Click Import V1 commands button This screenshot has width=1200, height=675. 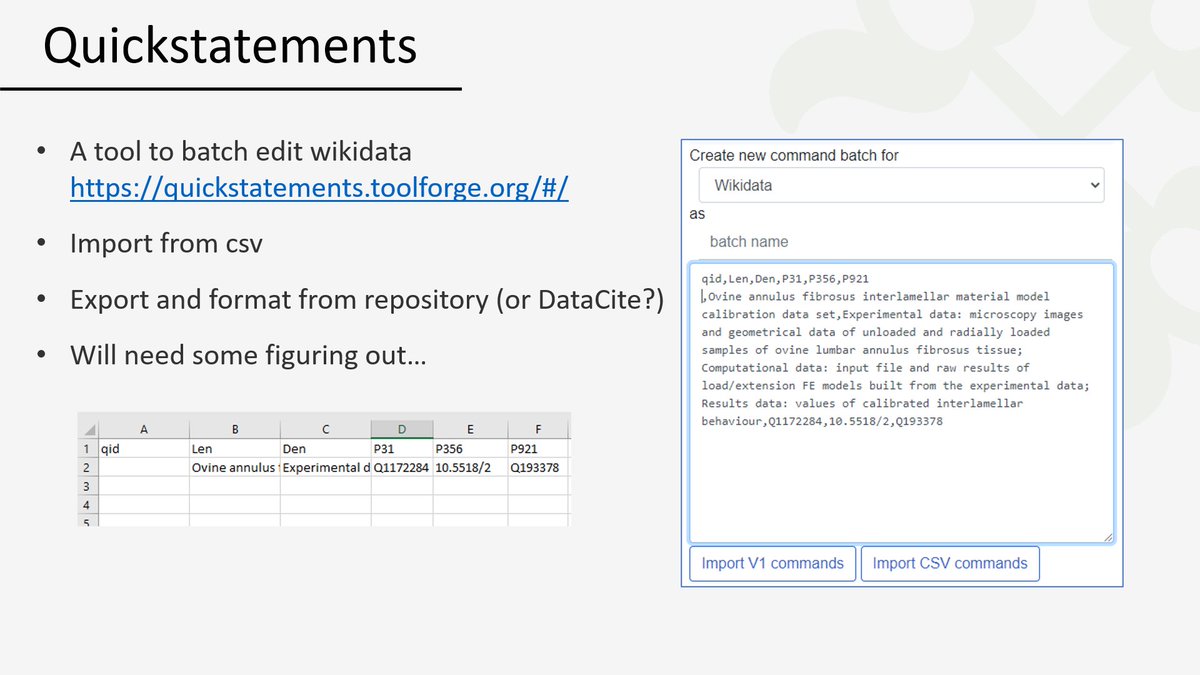(x=772, y=563)
